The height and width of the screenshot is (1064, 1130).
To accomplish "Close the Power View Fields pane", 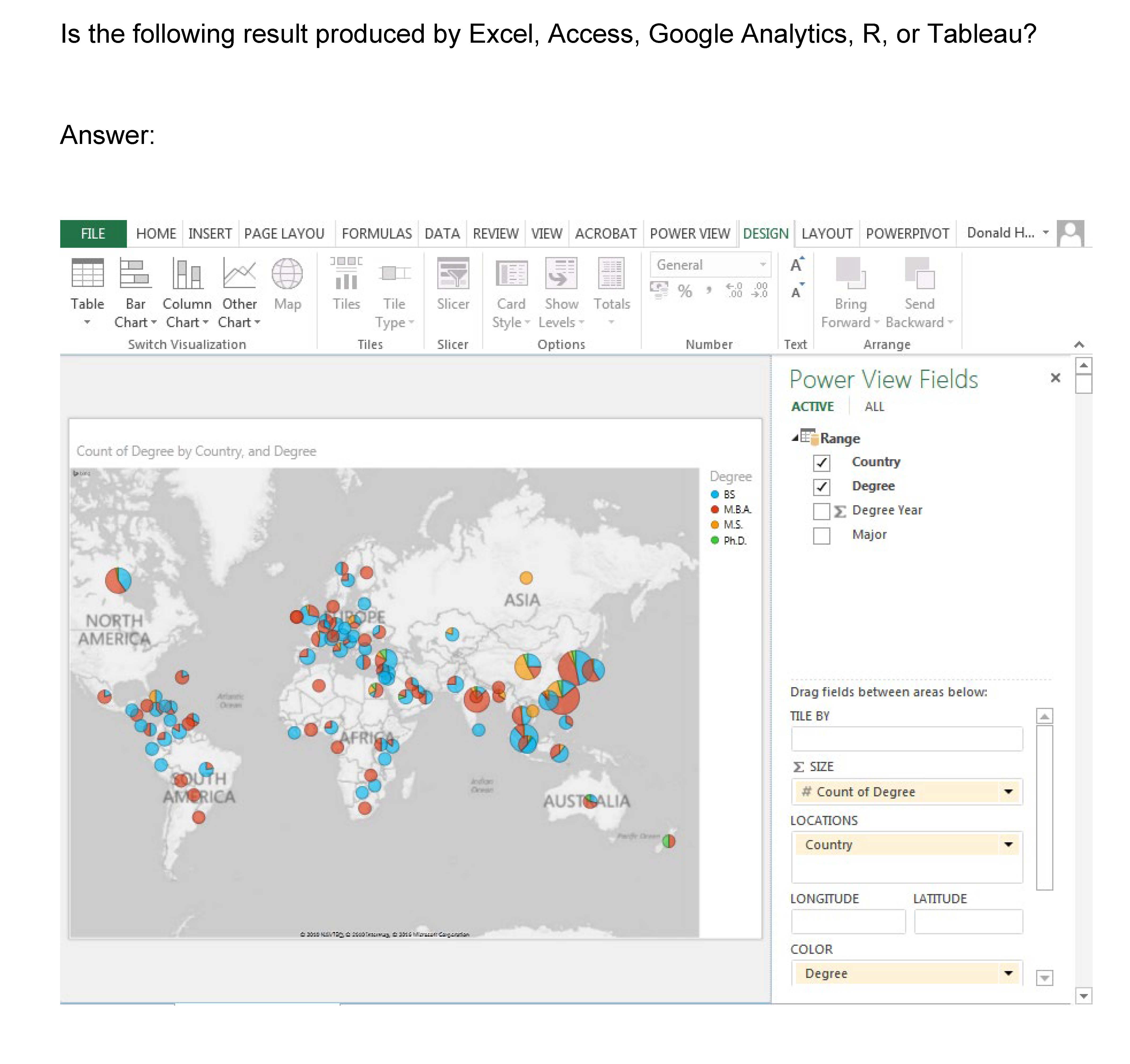I will pos(1055,378).
